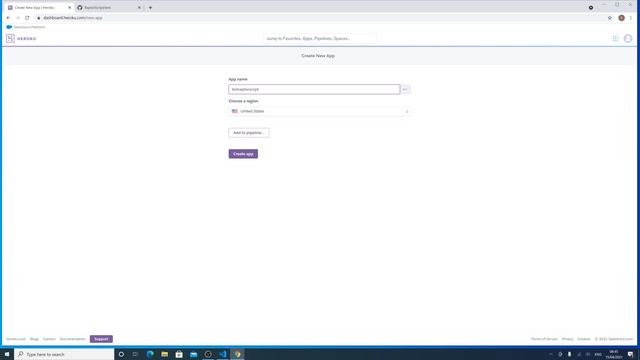Click the Jump to Favorites search box
The image size is (640, 360).
point(320,39)
